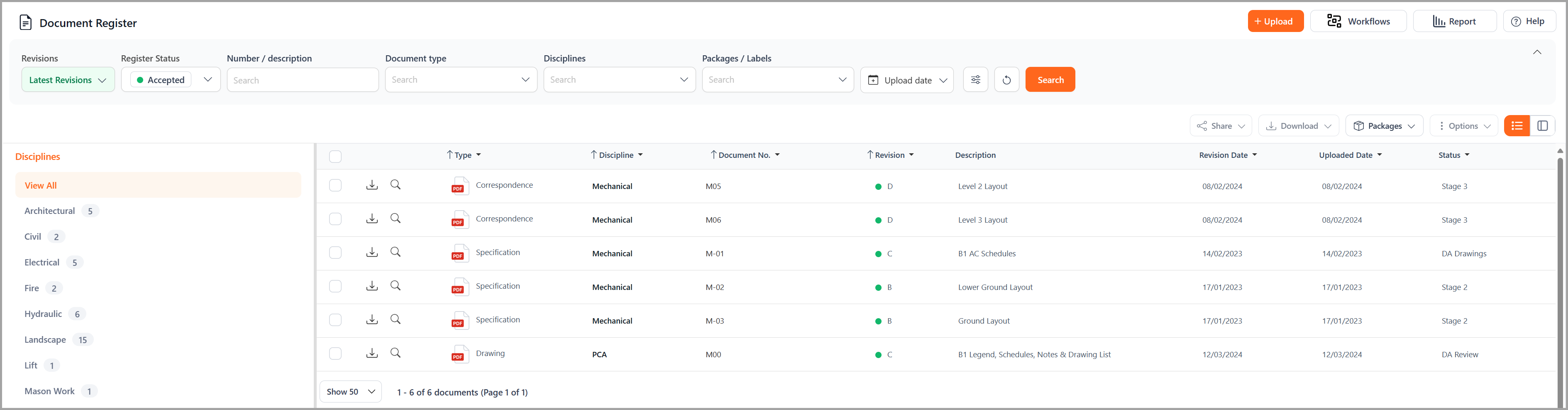Sort by Document No. column header
The height and width of the screenshot is (410, 1568).
pyautogui.click(x=745, y=155)
